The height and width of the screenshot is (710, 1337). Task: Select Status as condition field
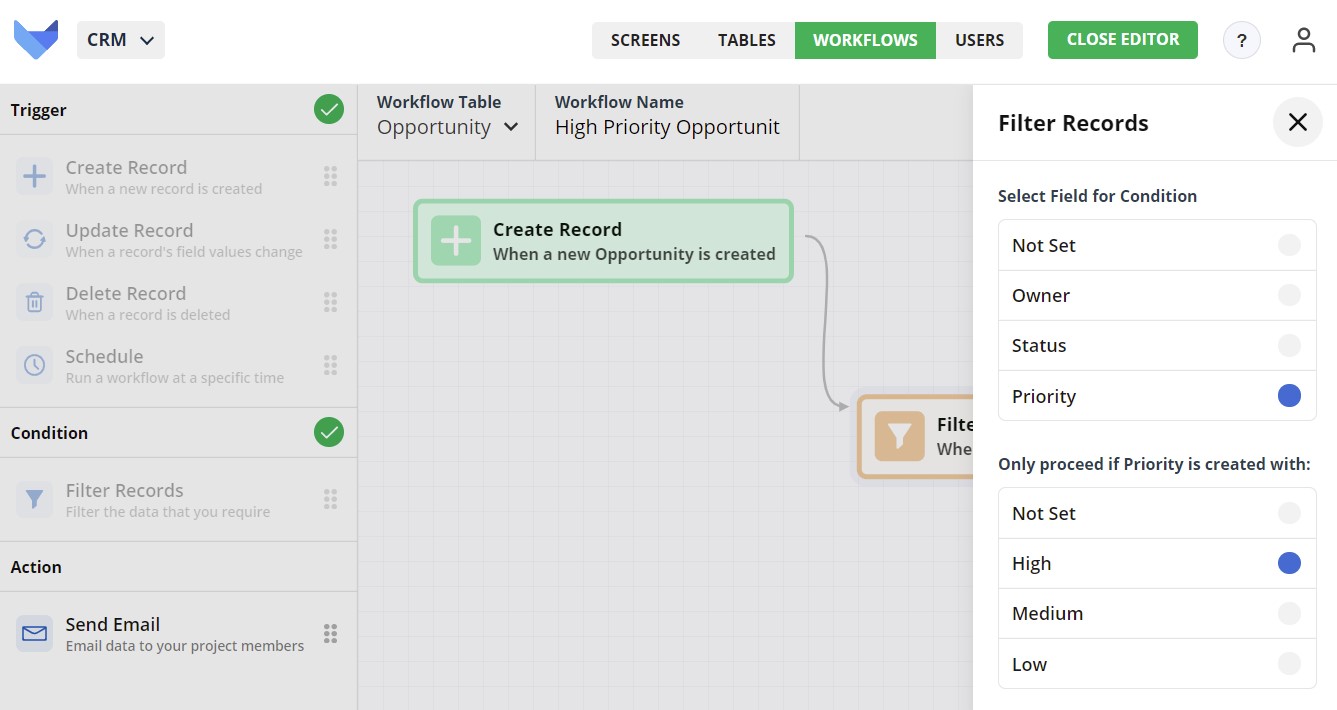tap(1157, 345)
